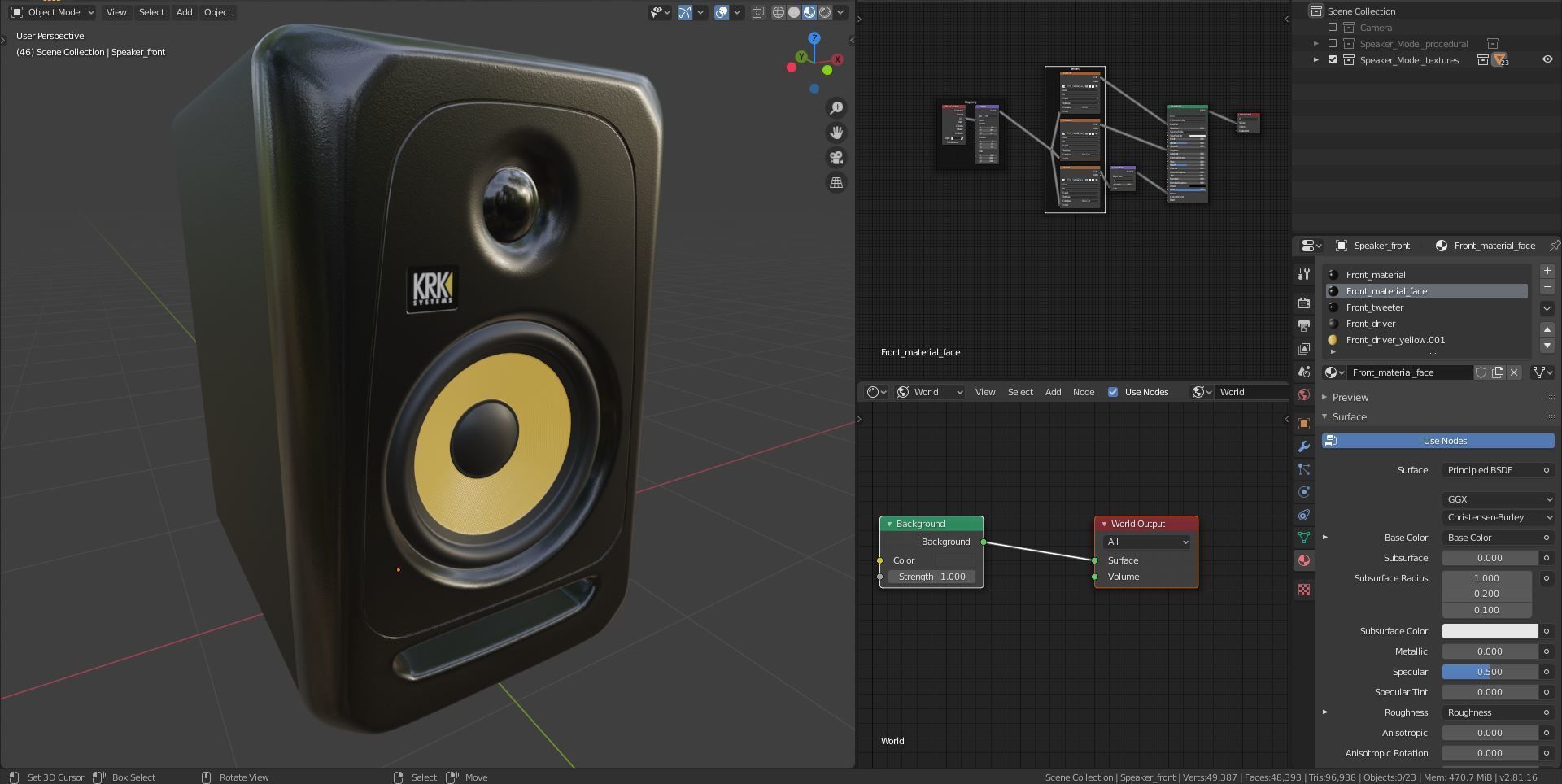
Task: Toggle camera view with the camera icon
Action: (x=836, y=158)
